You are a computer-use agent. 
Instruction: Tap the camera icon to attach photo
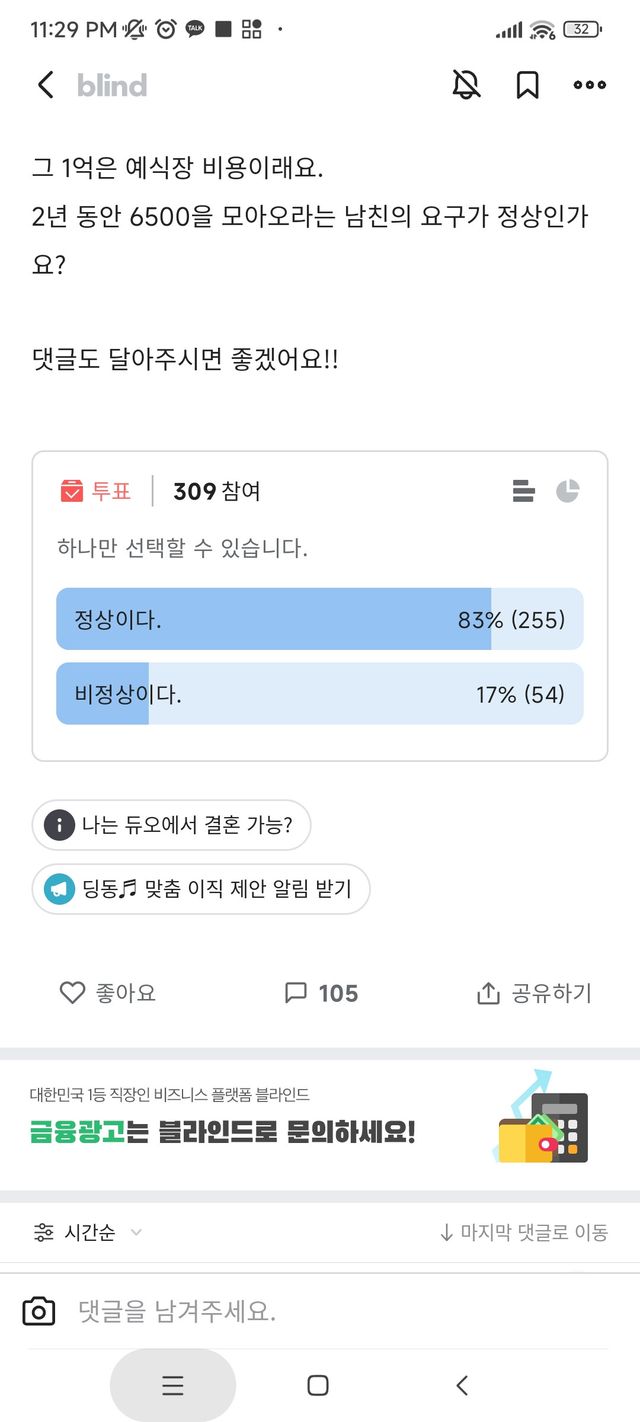39,1311
